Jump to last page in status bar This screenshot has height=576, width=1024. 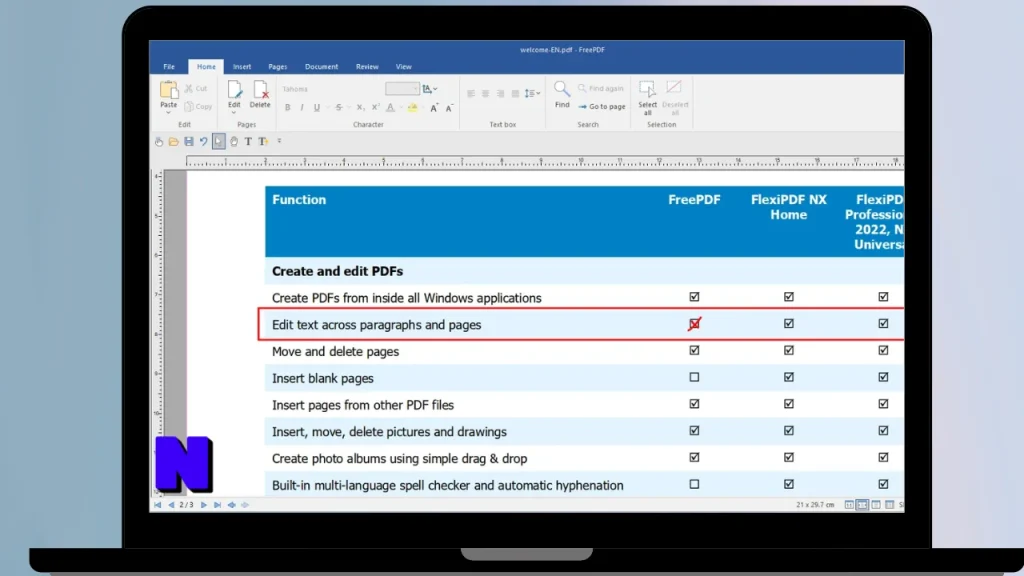(217, 505)
